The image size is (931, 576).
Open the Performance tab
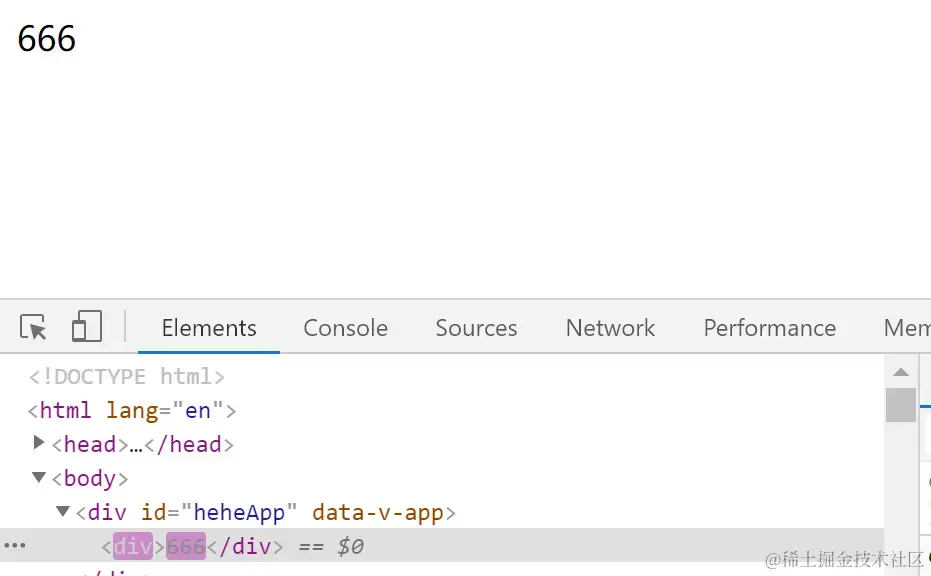(770, 328)
